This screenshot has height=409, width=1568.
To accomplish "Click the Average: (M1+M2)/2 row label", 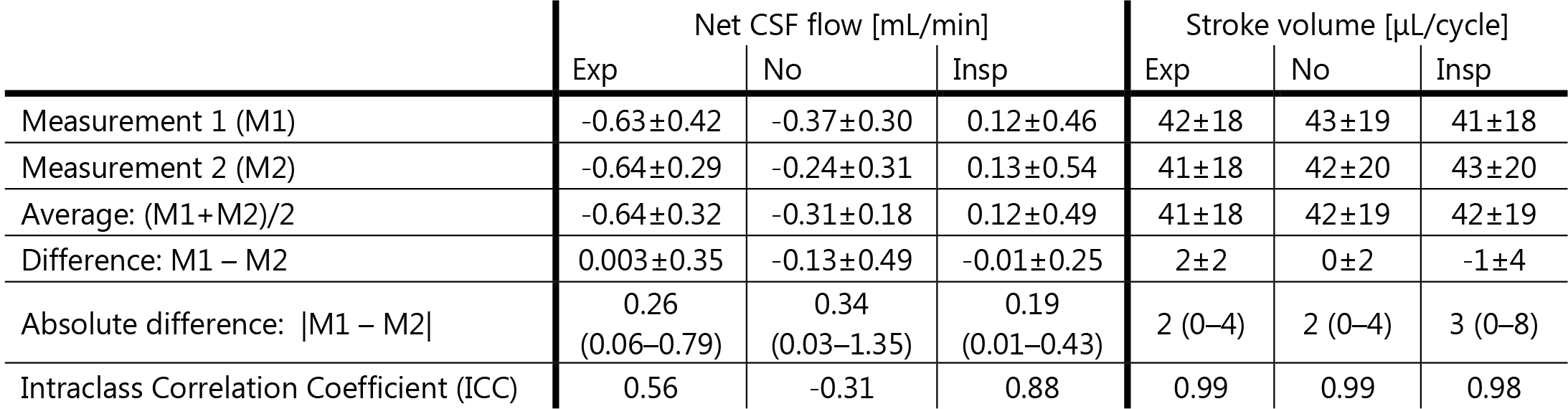I will [156, 215].
